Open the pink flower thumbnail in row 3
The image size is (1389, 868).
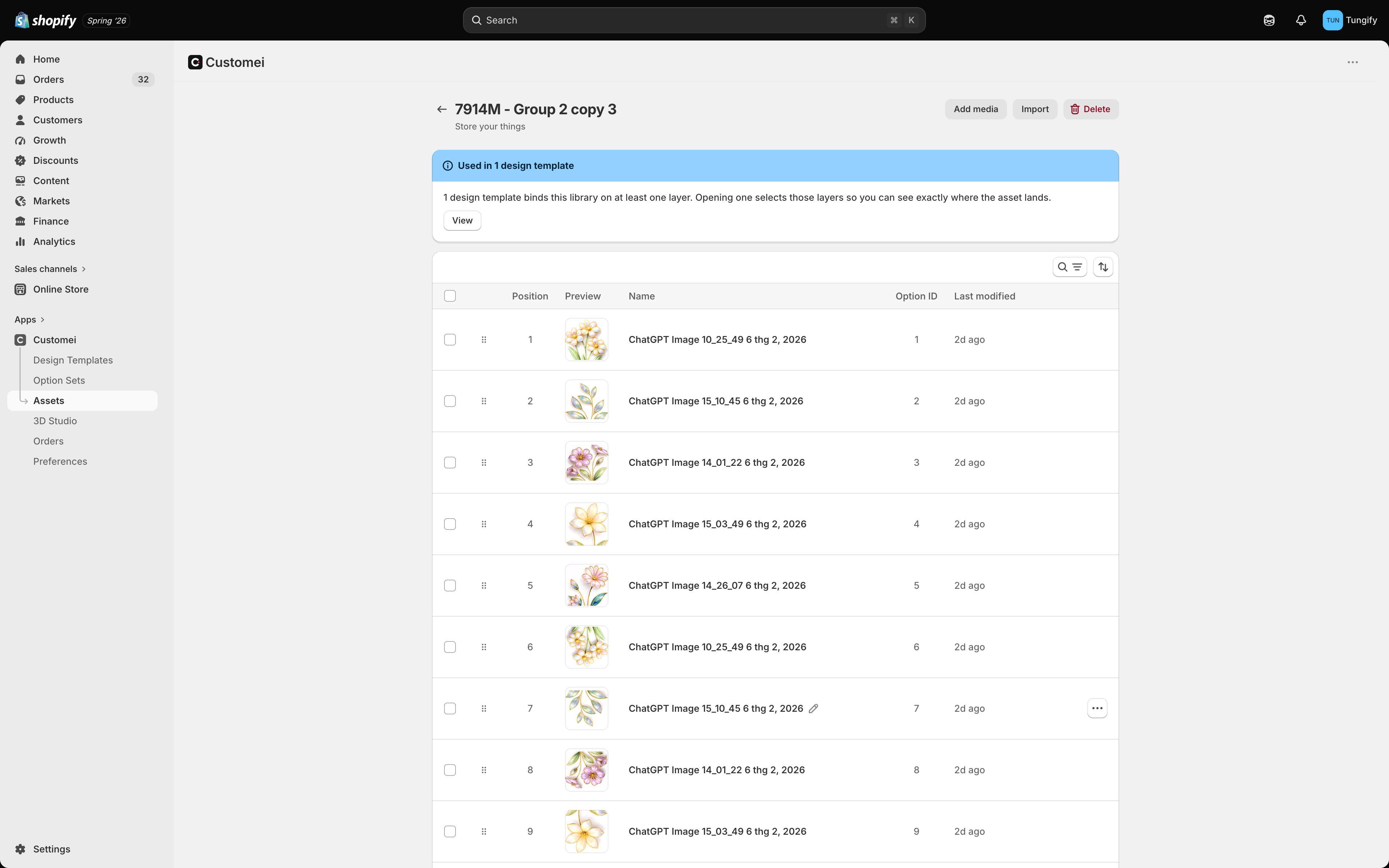pos(586,463)
